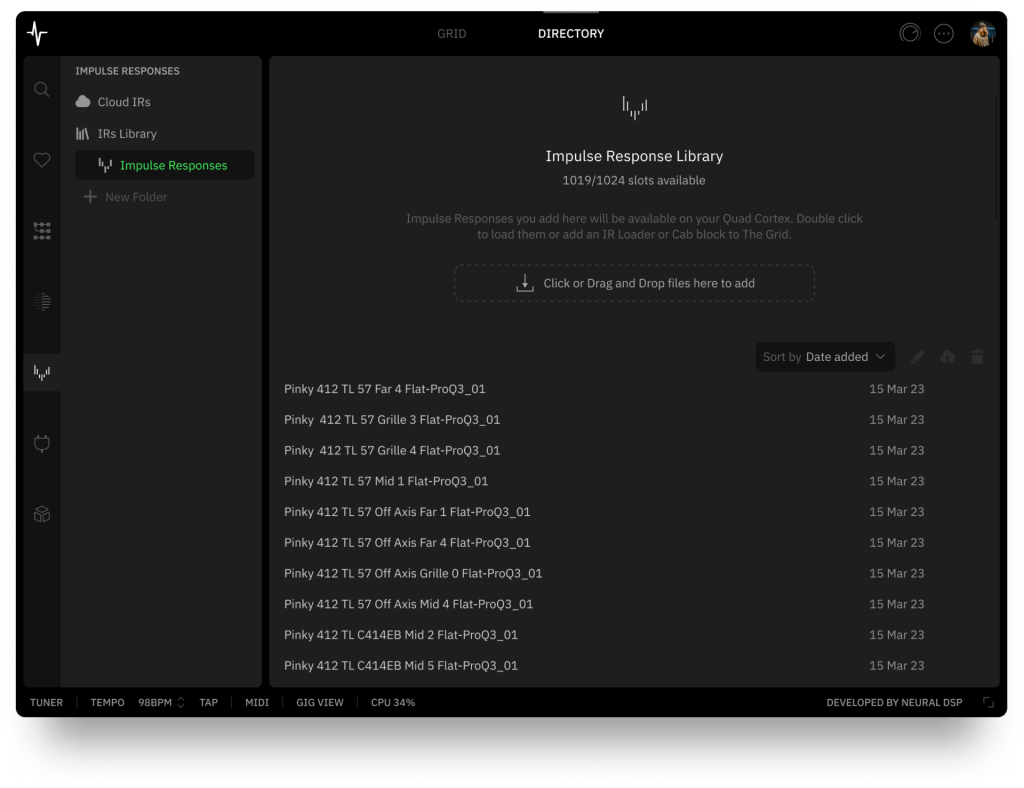Select the Impulse Responses waveform sidebar icon
Viewport: 1024px width, 788px height.
point(42,373)
